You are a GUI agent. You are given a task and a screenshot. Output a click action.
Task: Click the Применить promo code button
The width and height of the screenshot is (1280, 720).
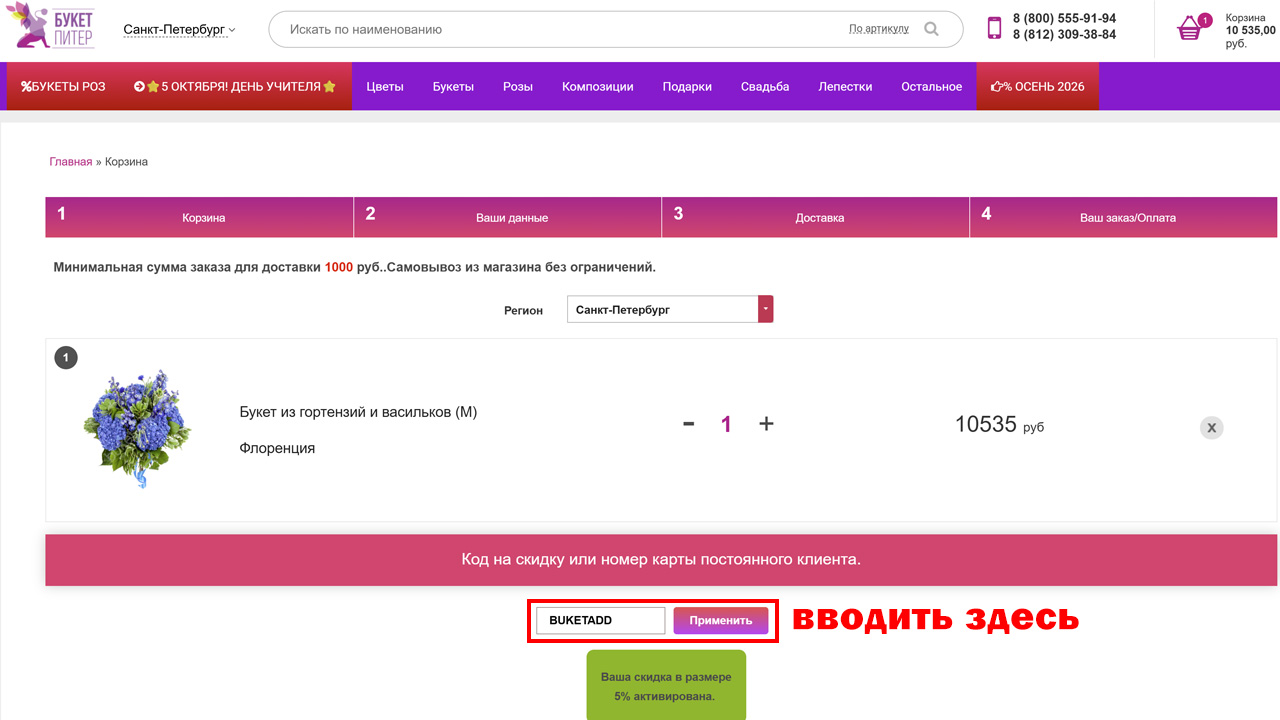721,620
